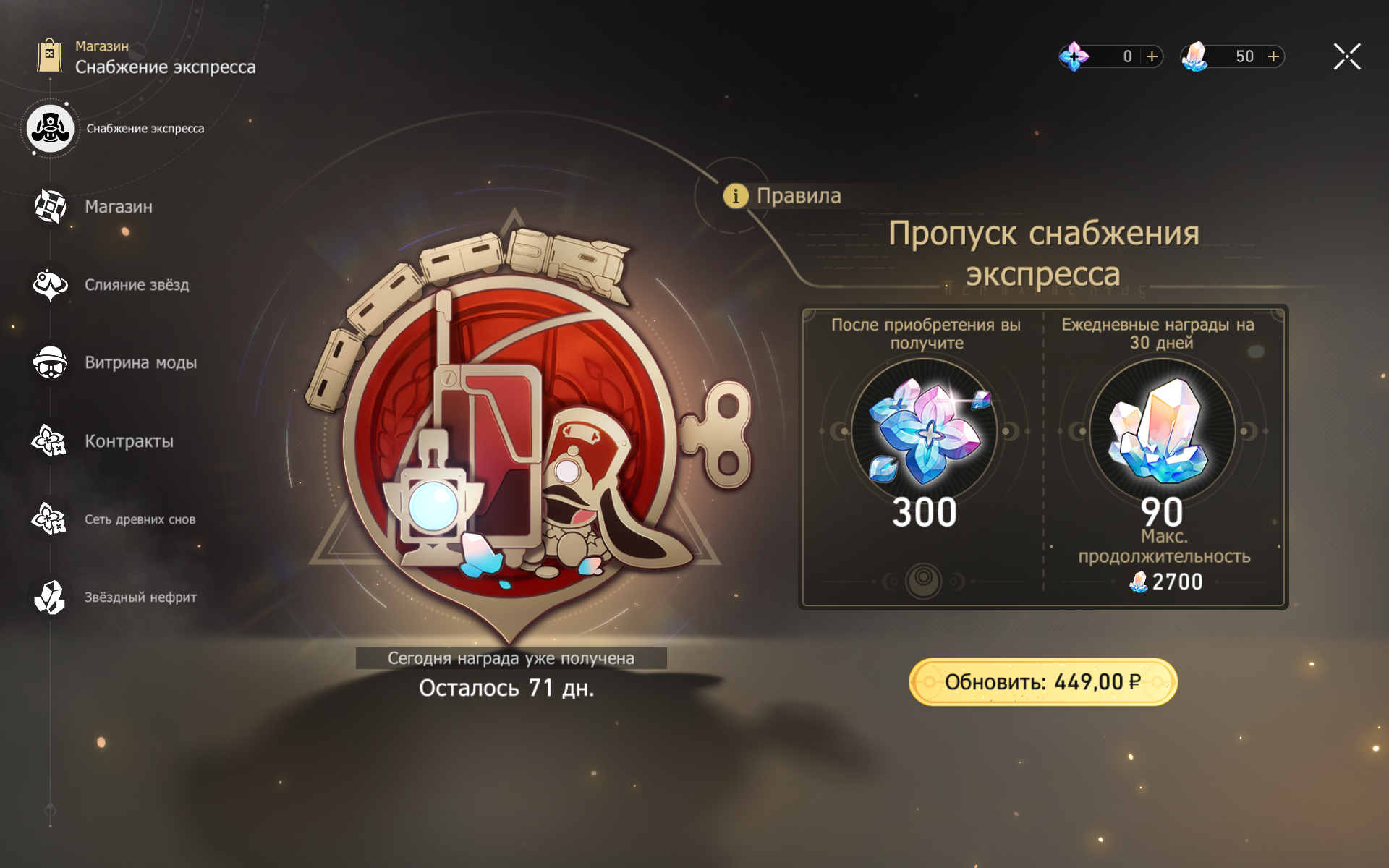This screenshot has width=1389, height=868.
Task: Open the Правила rules link
Action: point(799,195)
